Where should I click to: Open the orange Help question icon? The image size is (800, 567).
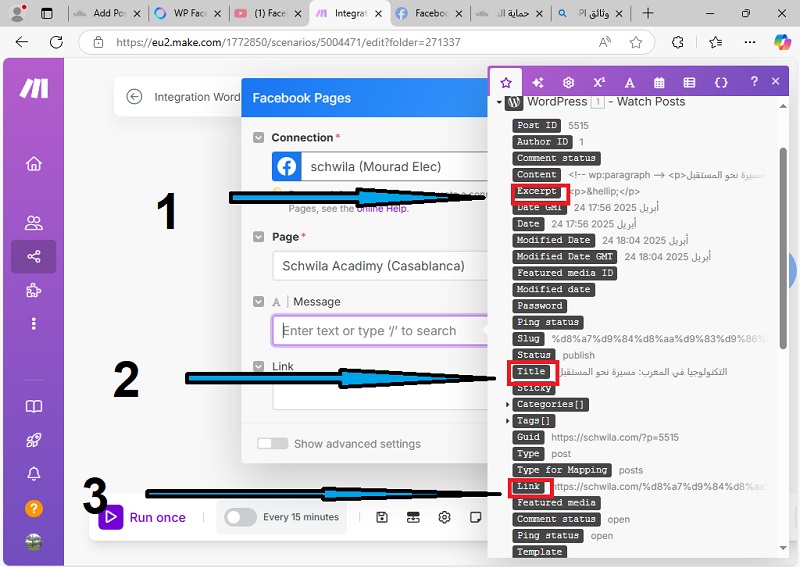click(x=34, y=508)
